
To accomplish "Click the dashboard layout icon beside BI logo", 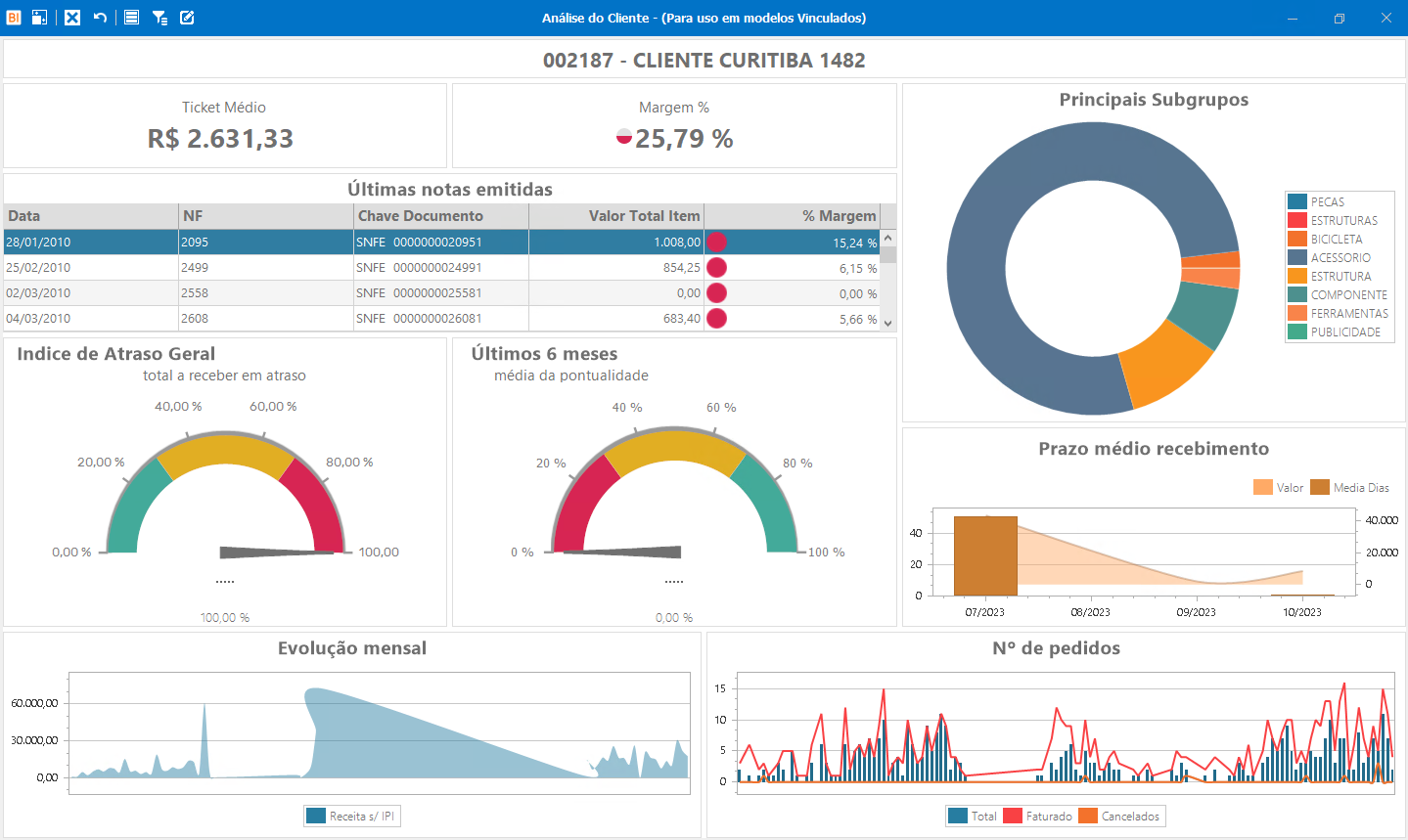I will [x=39, y=18].
